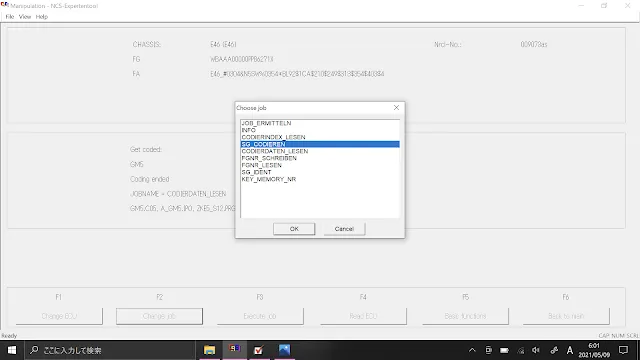Click the meet-now tray icon
The image size is (640, 360).
click(x=488, y=350)
